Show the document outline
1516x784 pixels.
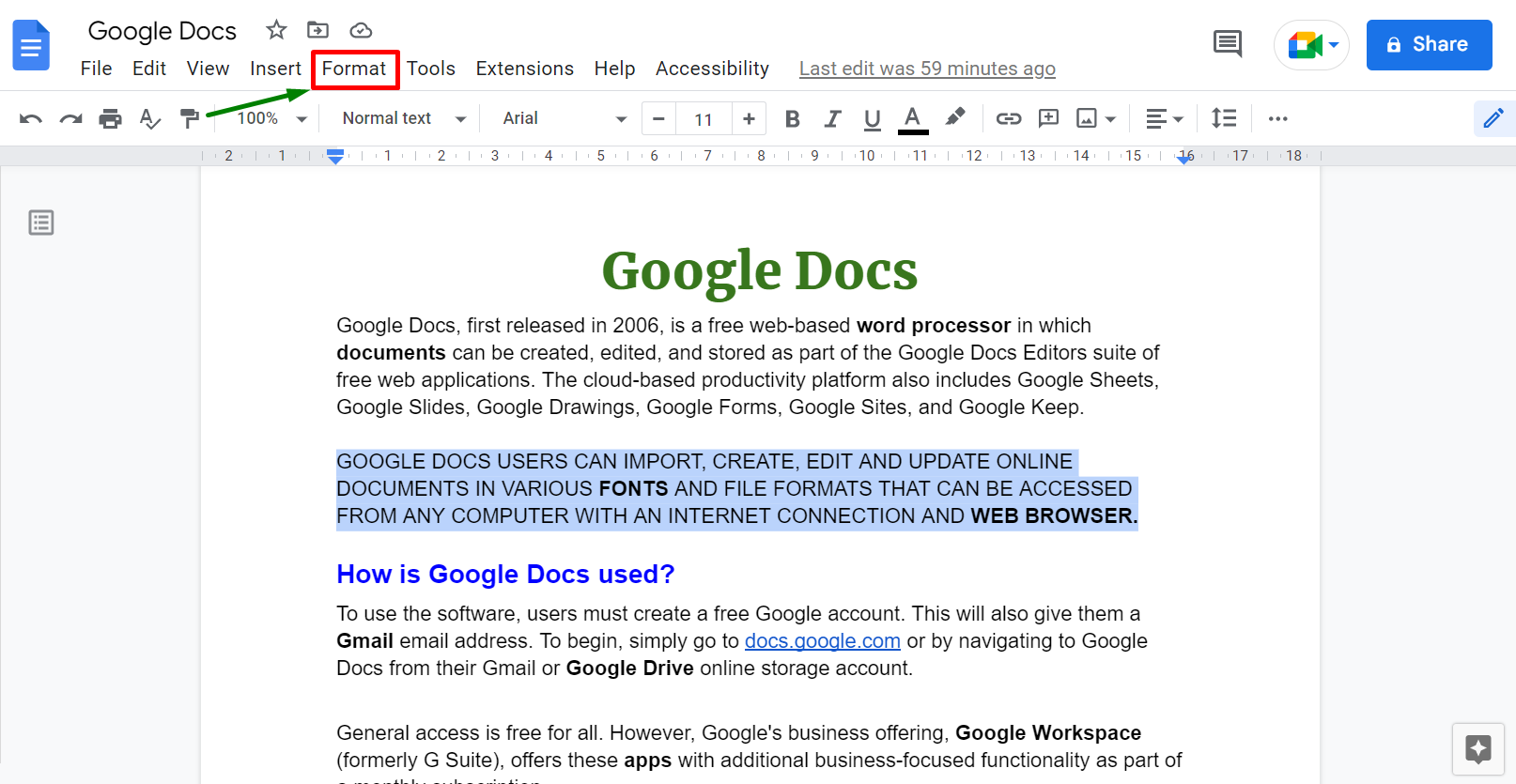click(x=41, y=223)
